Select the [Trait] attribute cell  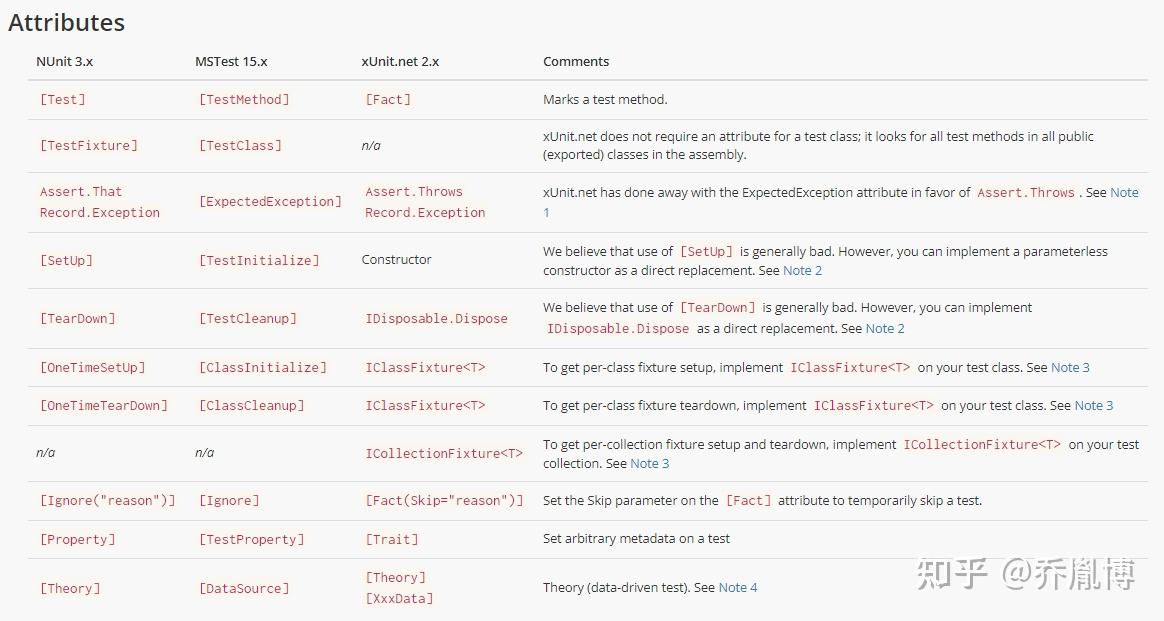pyautogui.click(x=392, y=539)
